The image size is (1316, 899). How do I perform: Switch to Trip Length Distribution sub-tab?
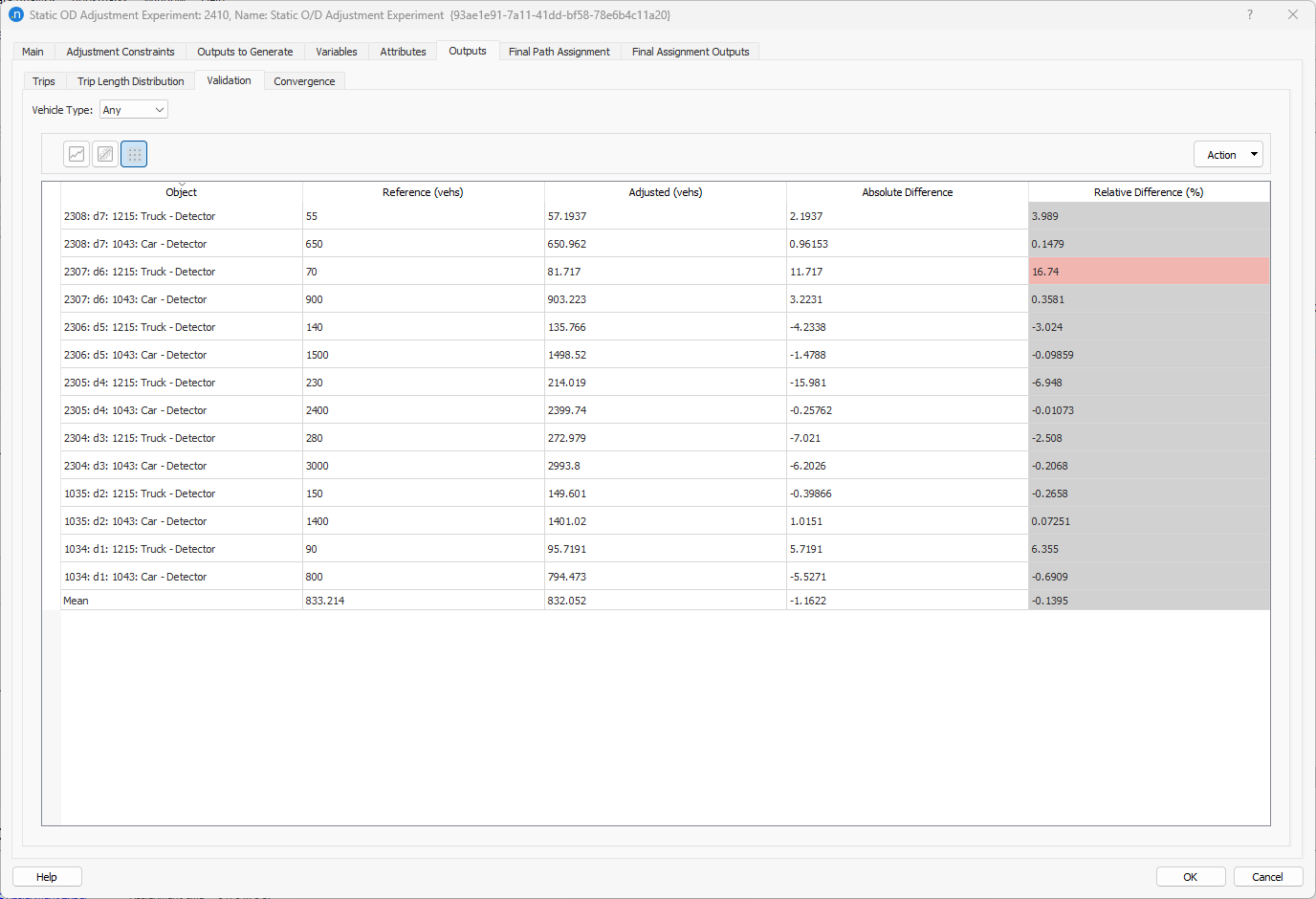(131, 81)
